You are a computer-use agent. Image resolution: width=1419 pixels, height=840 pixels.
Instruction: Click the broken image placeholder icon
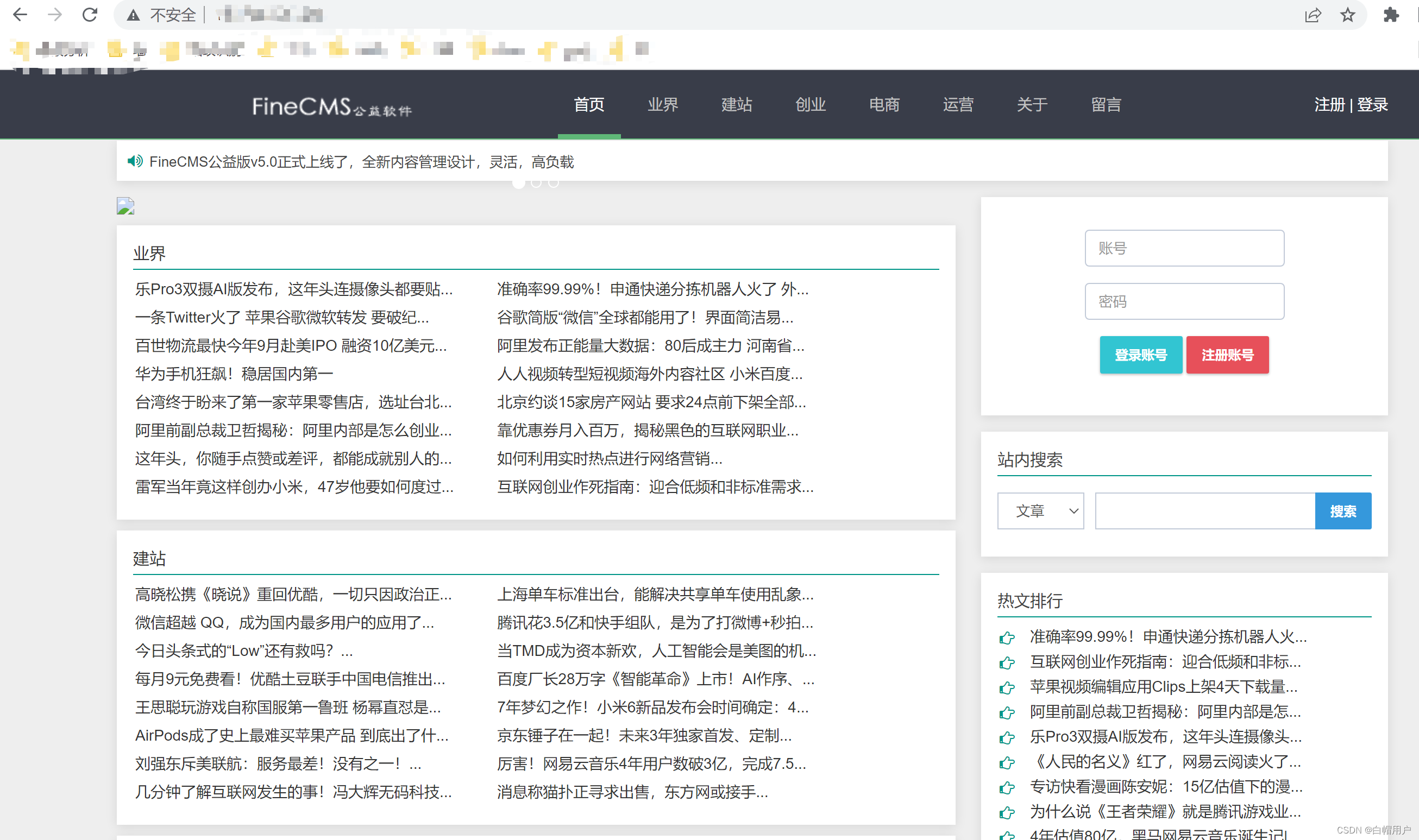(125, 206)
